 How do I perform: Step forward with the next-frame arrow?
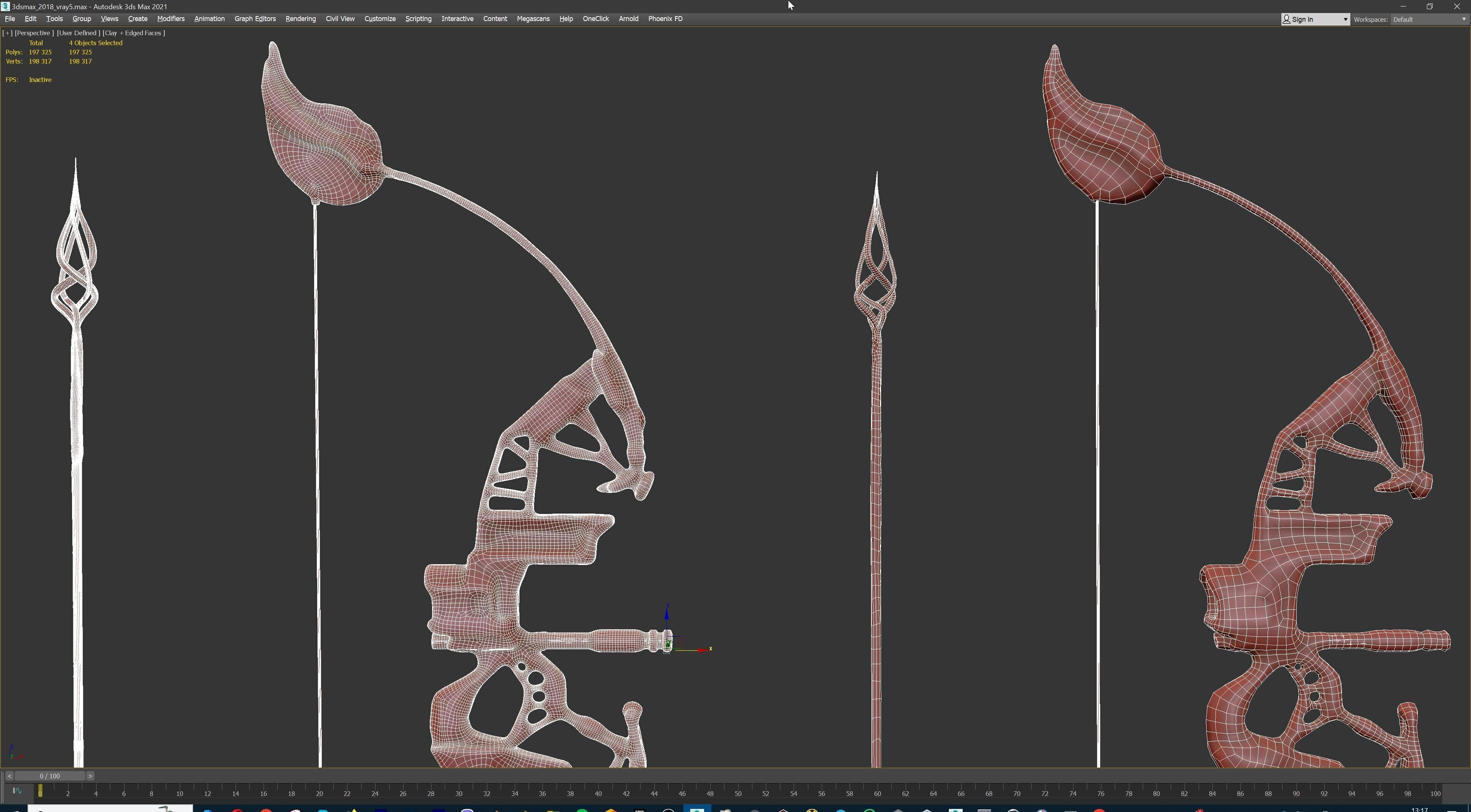point(90,776)
